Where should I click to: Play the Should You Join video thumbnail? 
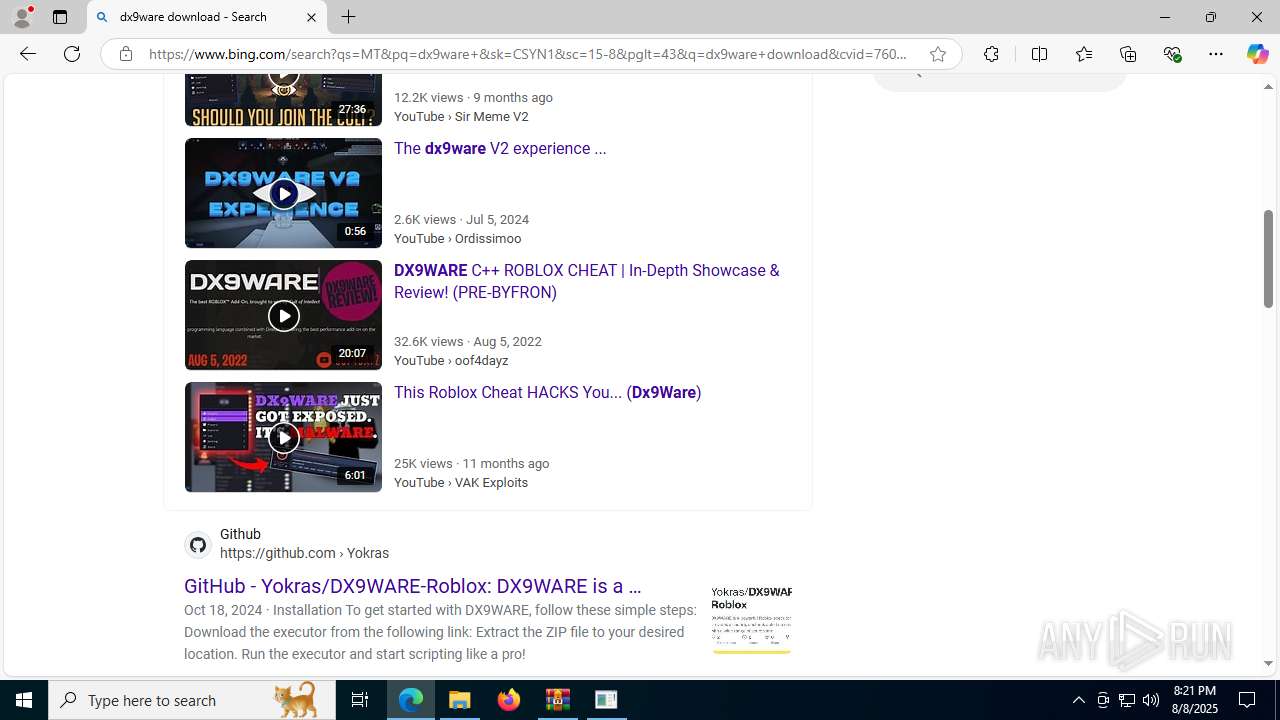click(283, 100)
